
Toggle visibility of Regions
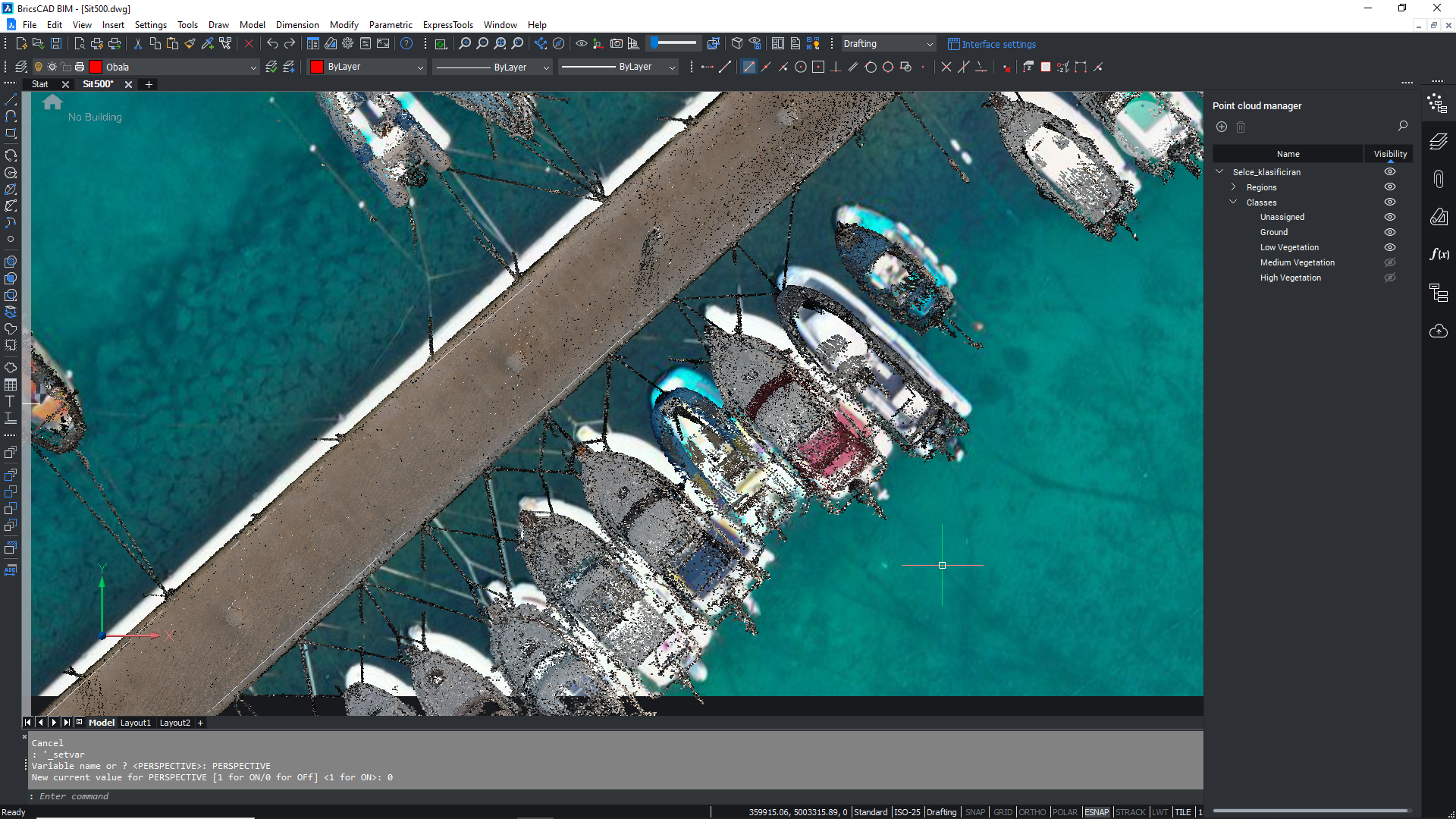pyautogui.click(x=1390, y=187)
